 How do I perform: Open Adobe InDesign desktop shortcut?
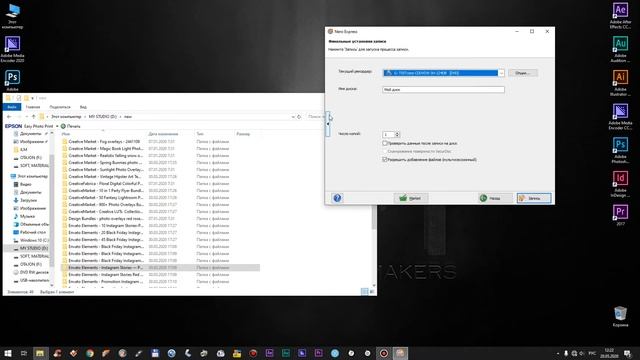(620, 184)
